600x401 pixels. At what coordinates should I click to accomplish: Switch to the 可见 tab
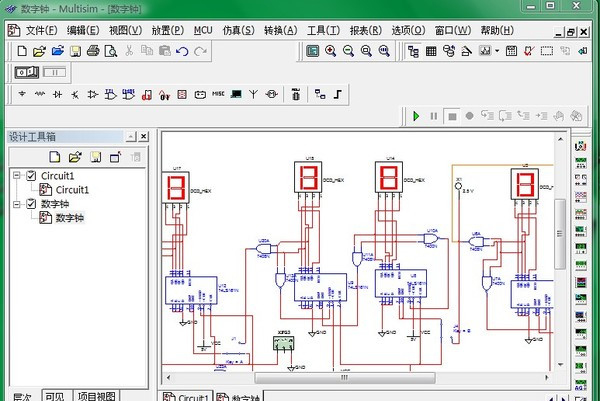pos(55,396)
